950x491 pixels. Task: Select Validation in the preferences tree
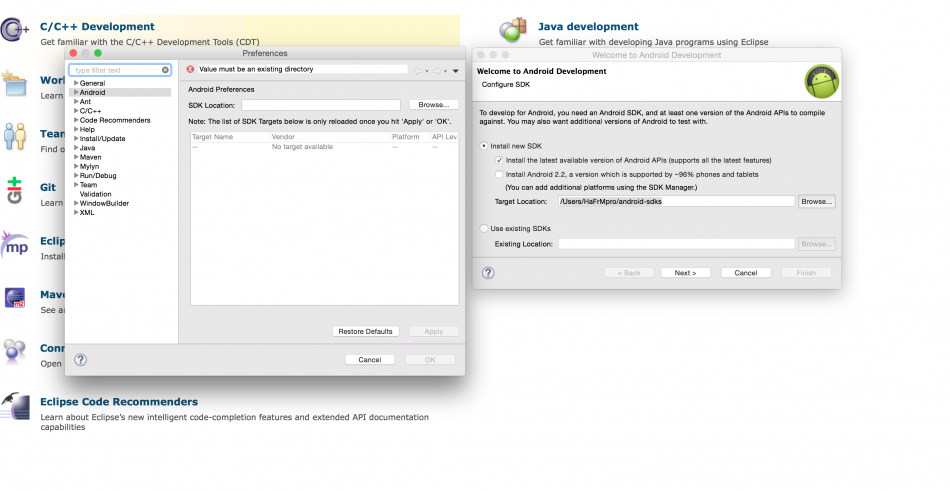click(x=96, y=194)
